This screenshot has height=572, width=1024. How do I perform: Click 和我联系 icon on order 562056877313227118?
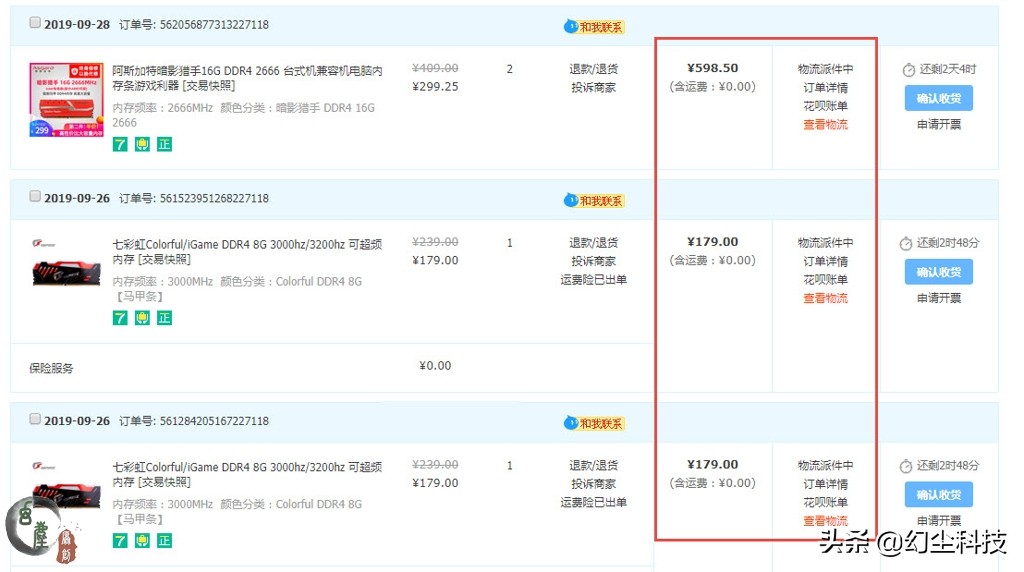click(594, 27)
